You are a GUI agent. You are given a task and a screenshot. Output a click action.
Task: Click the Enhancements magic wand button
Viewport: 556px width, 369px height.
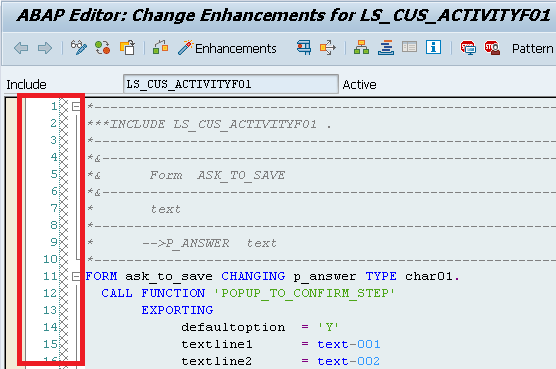point(227,48)
